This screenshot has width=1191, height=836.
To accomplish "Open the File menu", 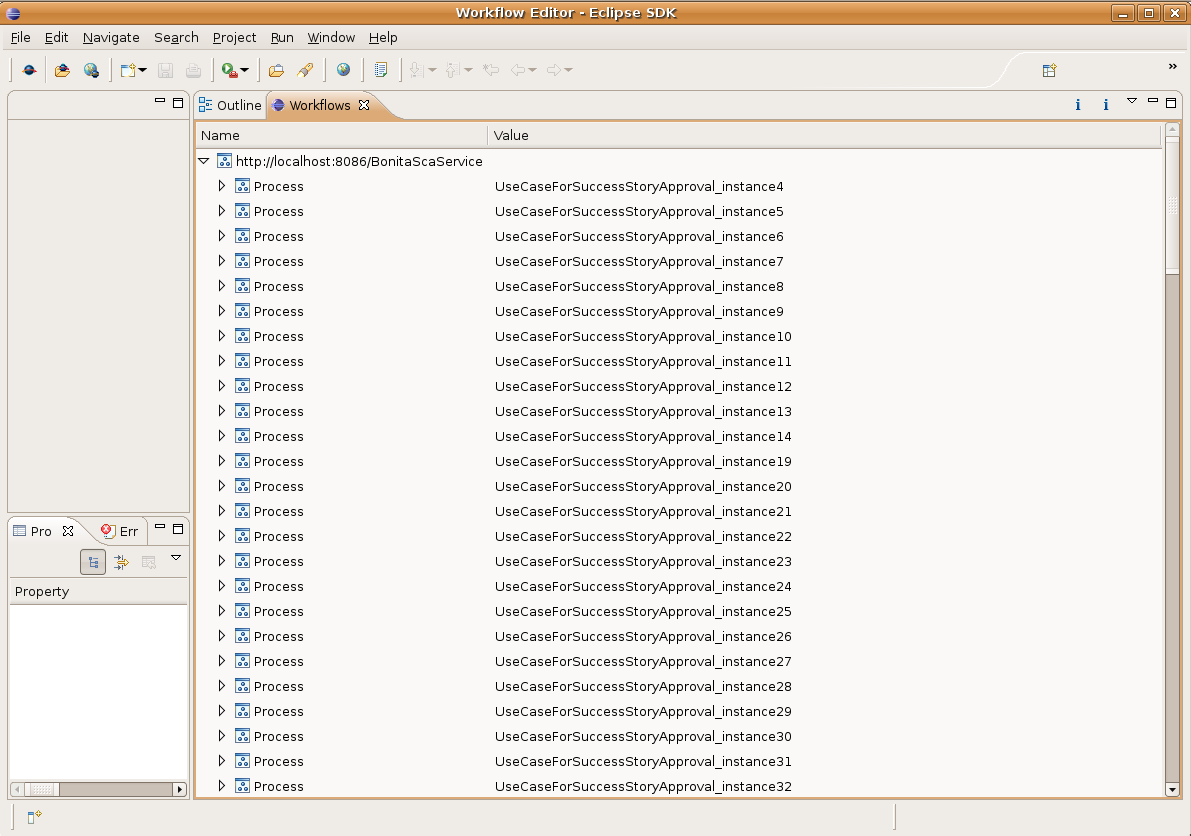I will pyautogui.click(x=21, y=37).
